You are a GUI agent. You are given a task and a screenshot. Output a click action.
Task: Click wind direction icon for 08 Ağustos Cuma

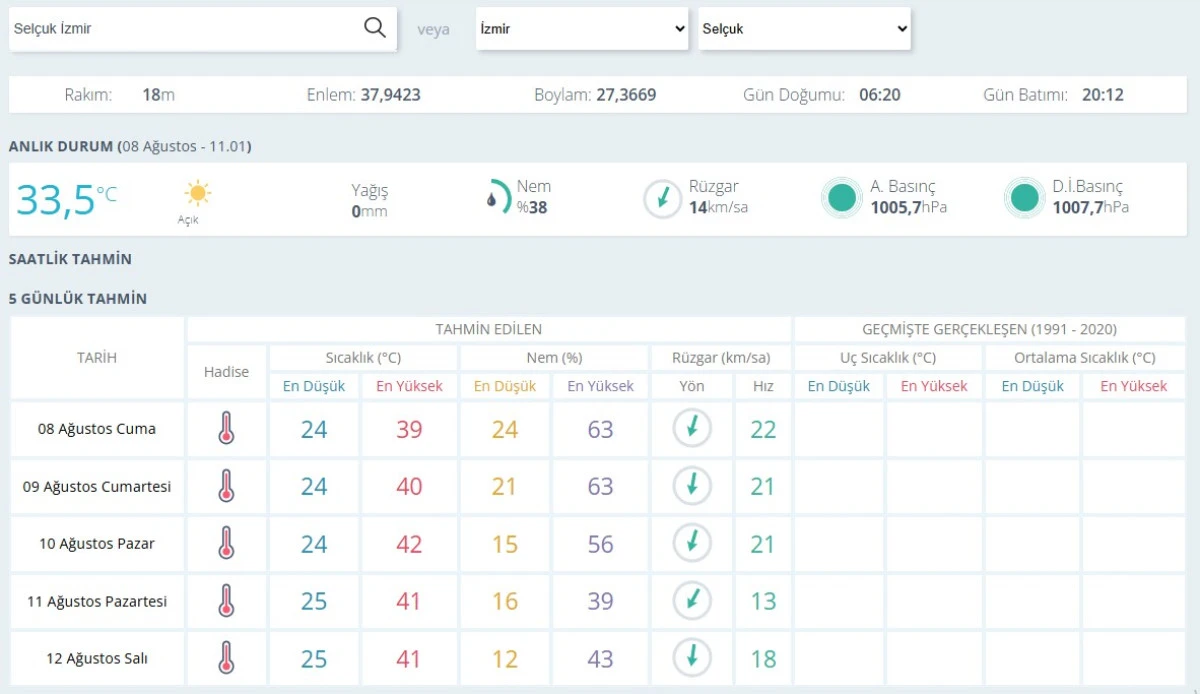(x=691, y=428)
